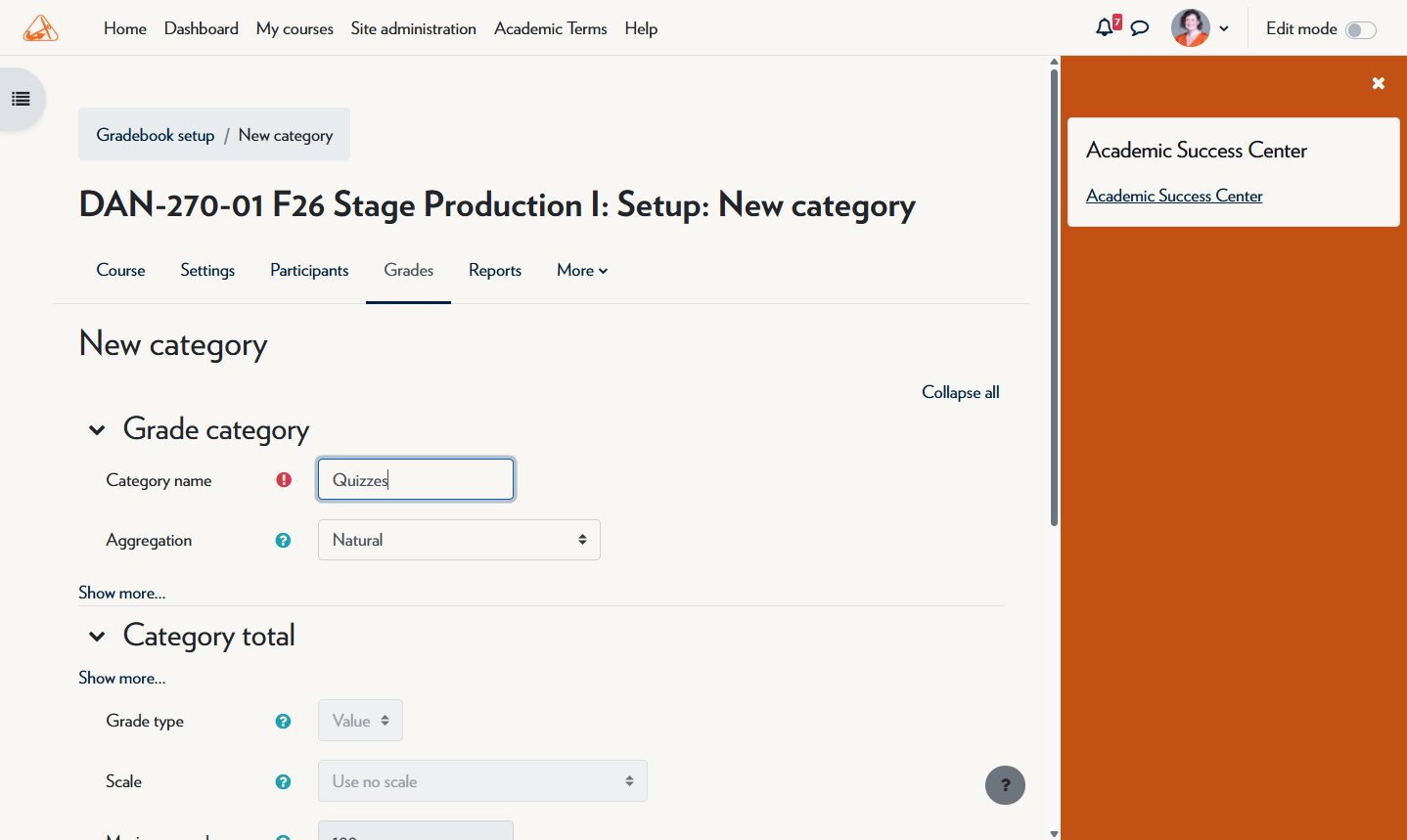Close the orange block drawer
Image resolution: width=1407 pixels, height=840 pixels.
pyautogui.click(x=1378, y=83)
